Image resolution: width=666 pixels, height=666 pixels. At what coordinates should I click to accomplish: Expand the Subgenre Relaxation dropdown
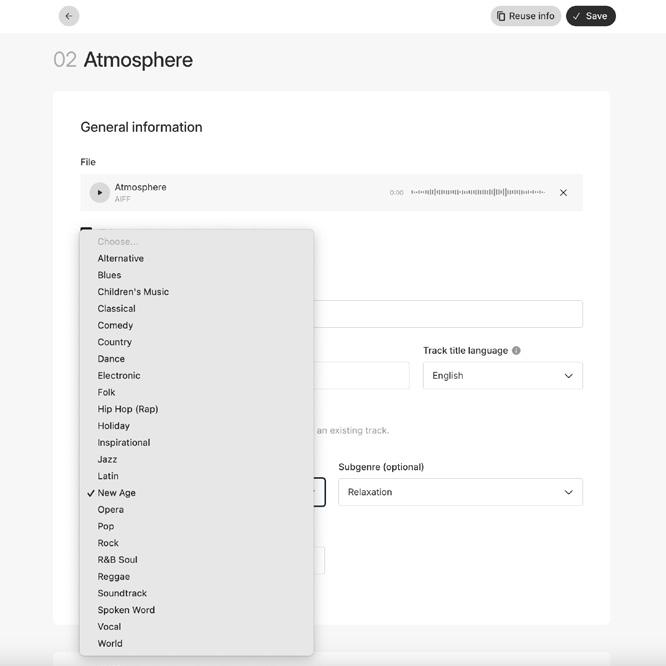click(460, 492)
